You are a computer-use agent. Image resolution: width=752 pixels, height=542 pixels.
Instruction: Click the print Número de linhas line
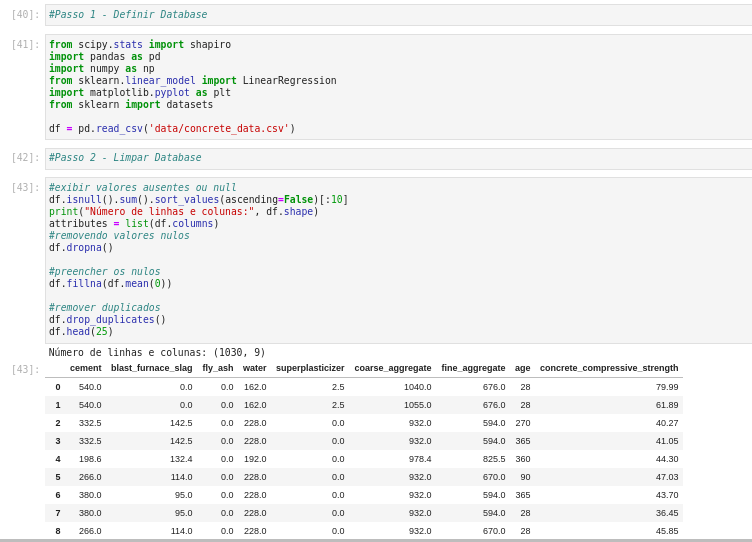coord(184,212)
